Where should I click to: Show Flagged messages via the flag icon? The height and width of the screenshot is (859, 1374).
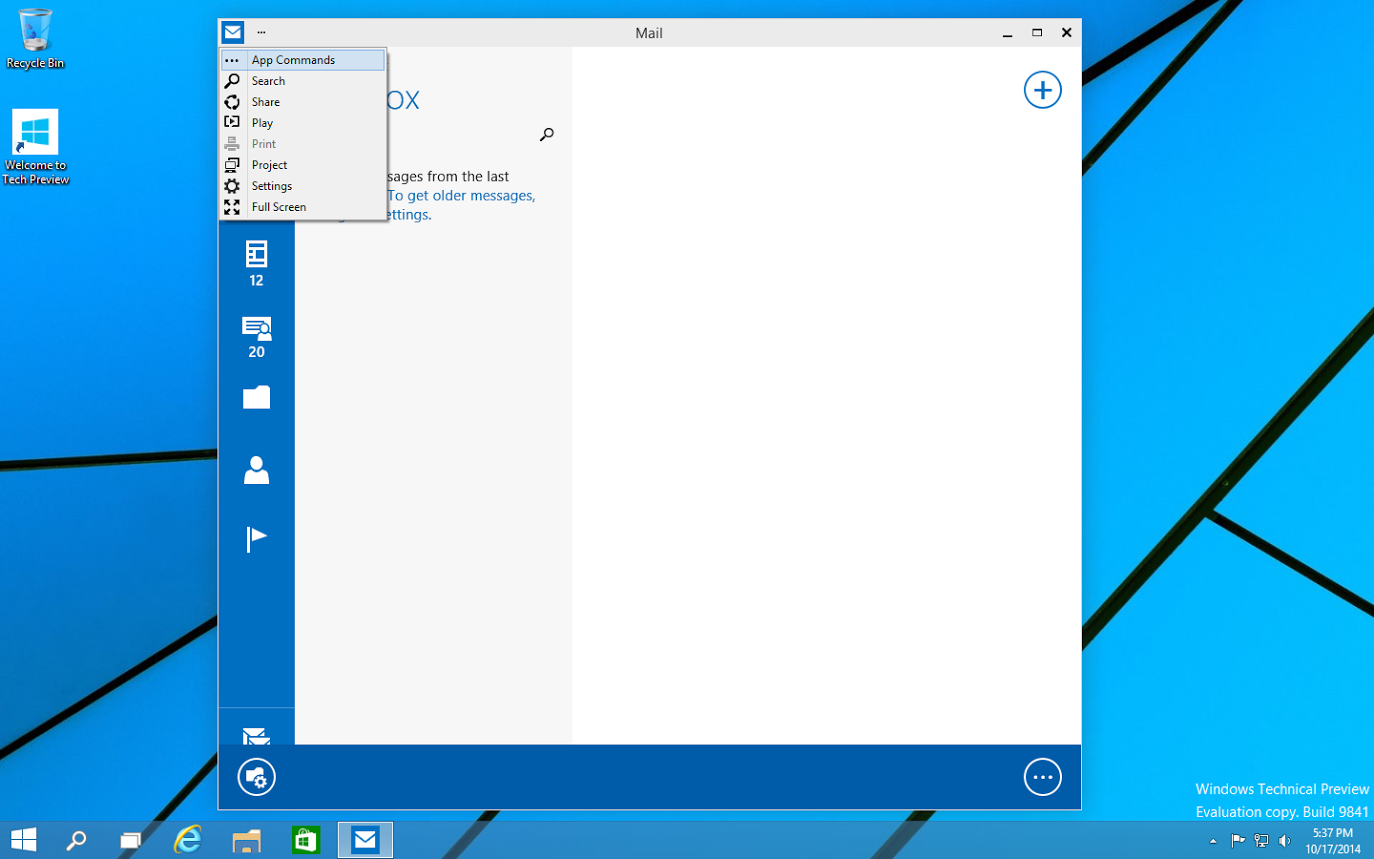pos(256,539)
